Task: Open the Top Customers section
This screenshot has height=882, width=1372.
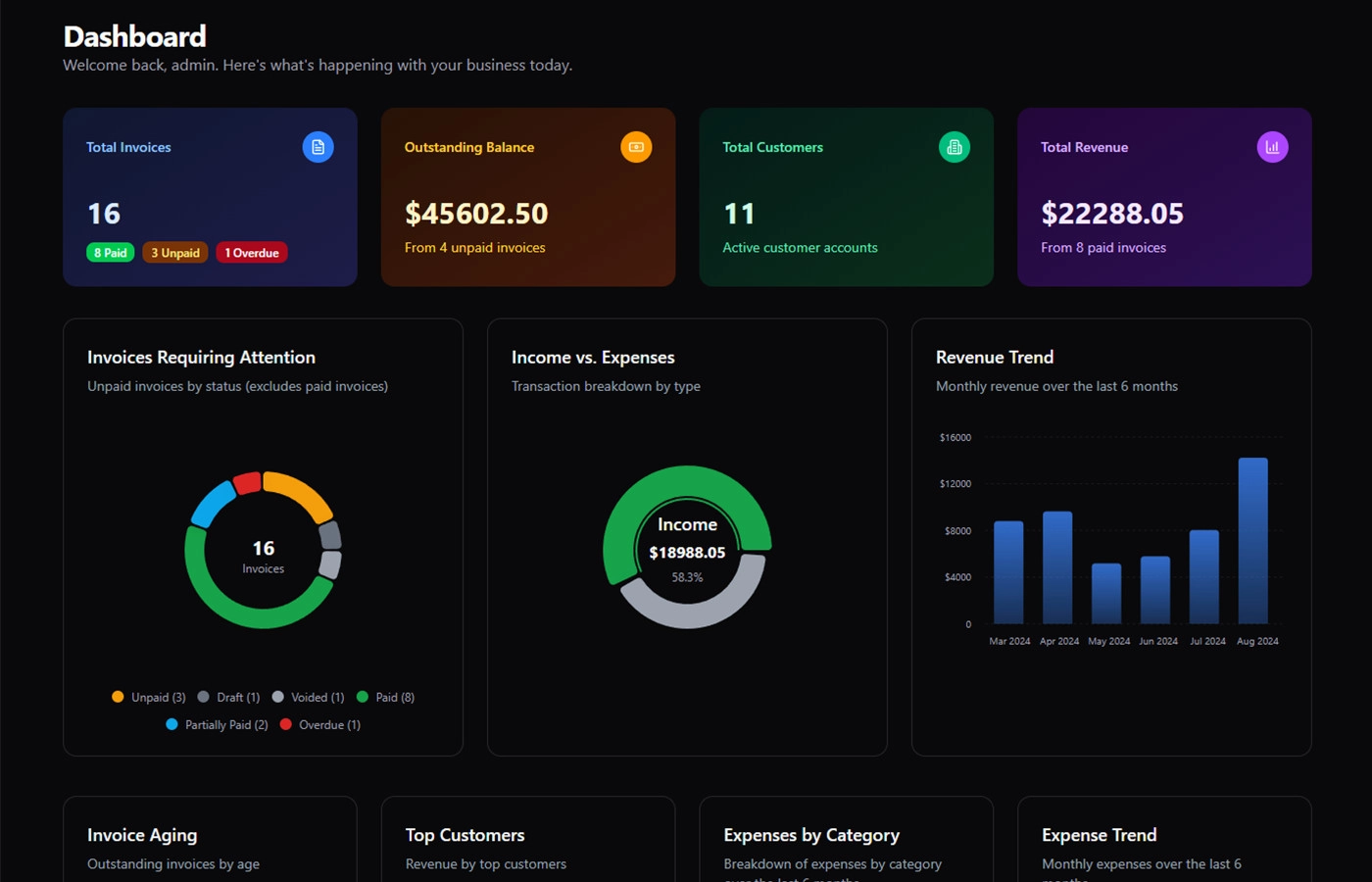Action: 465,835
